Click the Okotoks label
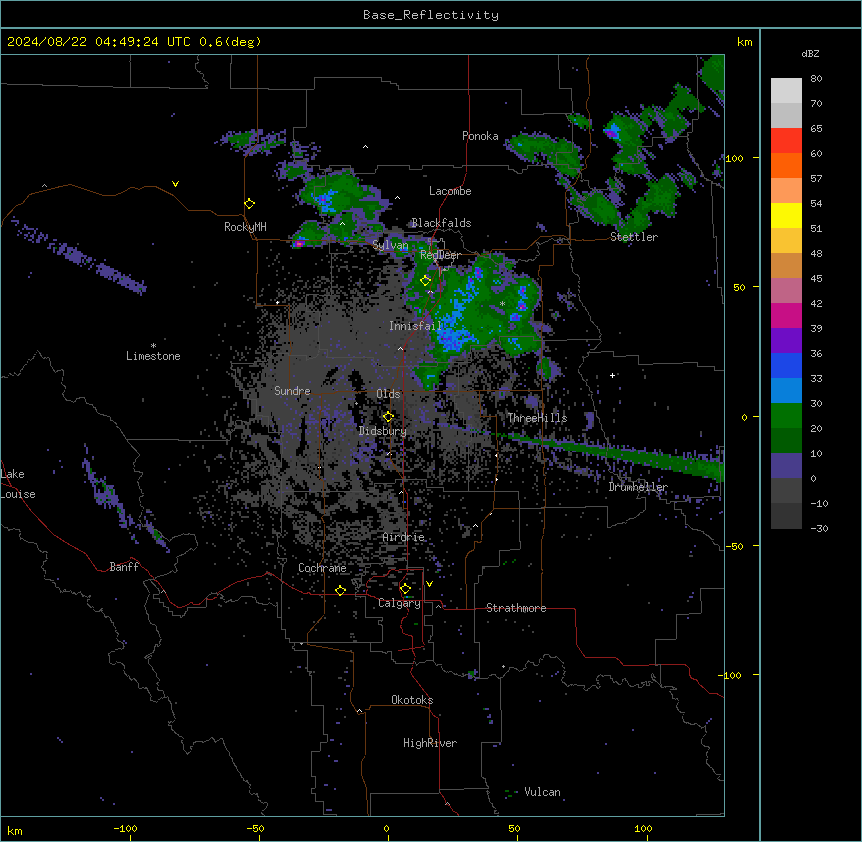 click(x=412, y=700)
